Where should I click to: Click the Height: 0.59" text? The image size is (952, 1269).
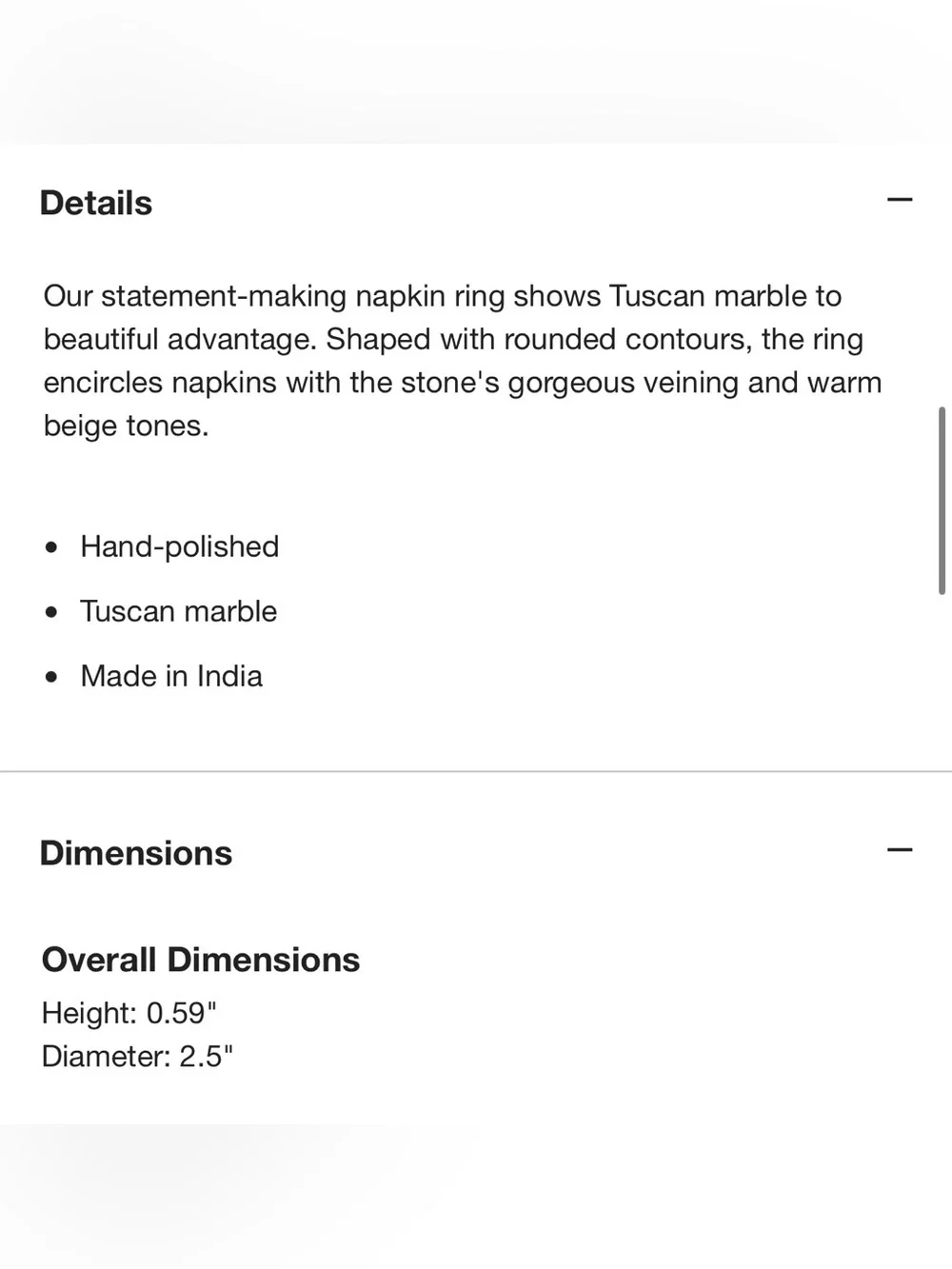click(x=129, y=1013)
